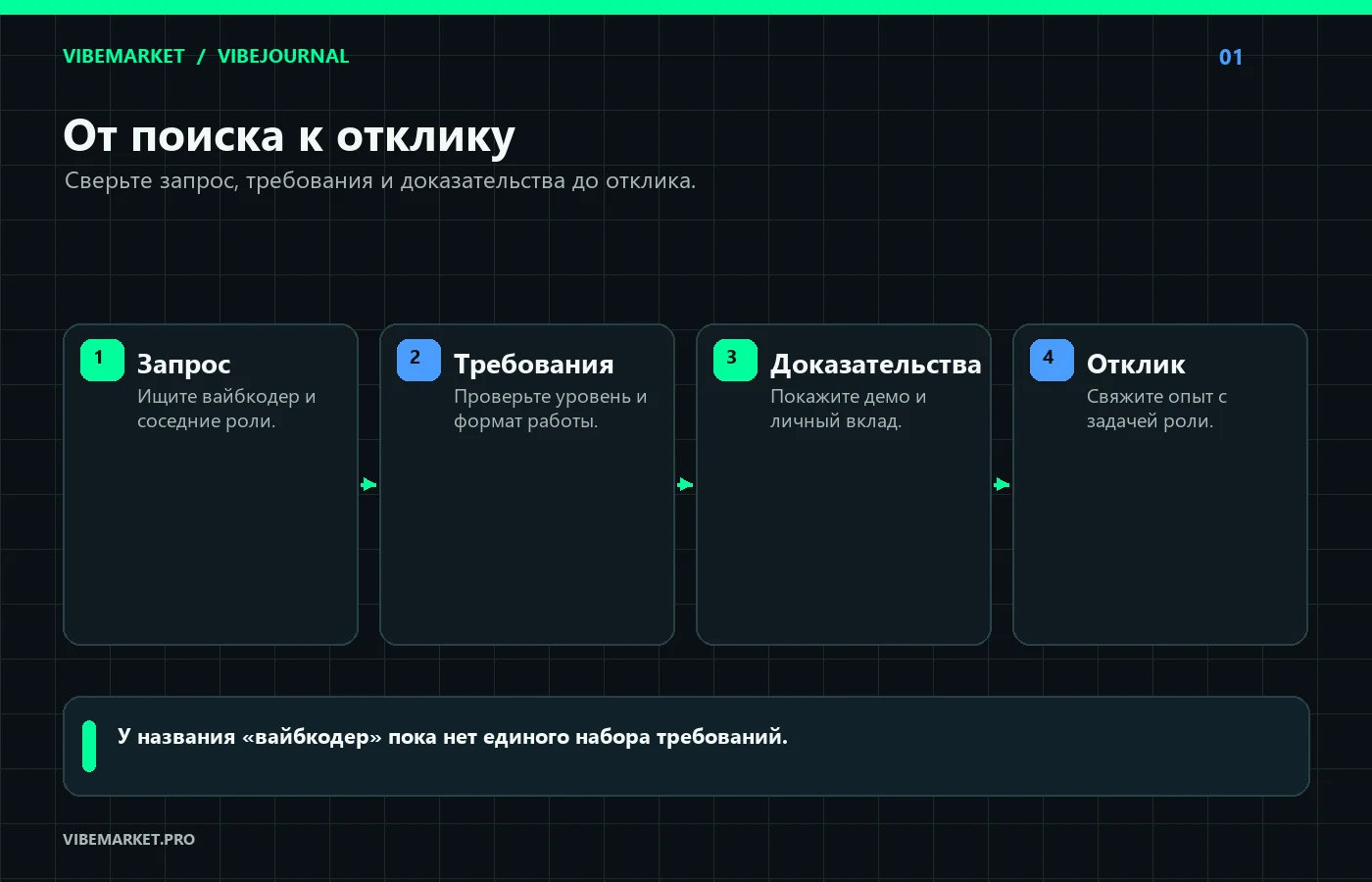Select the «Запрос» card heading

click(183, 365)
